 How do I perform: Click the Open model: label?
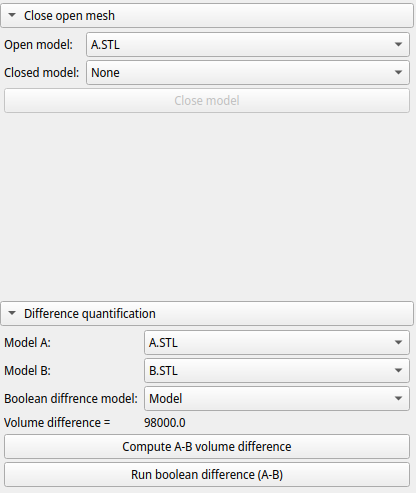point(38,45)
